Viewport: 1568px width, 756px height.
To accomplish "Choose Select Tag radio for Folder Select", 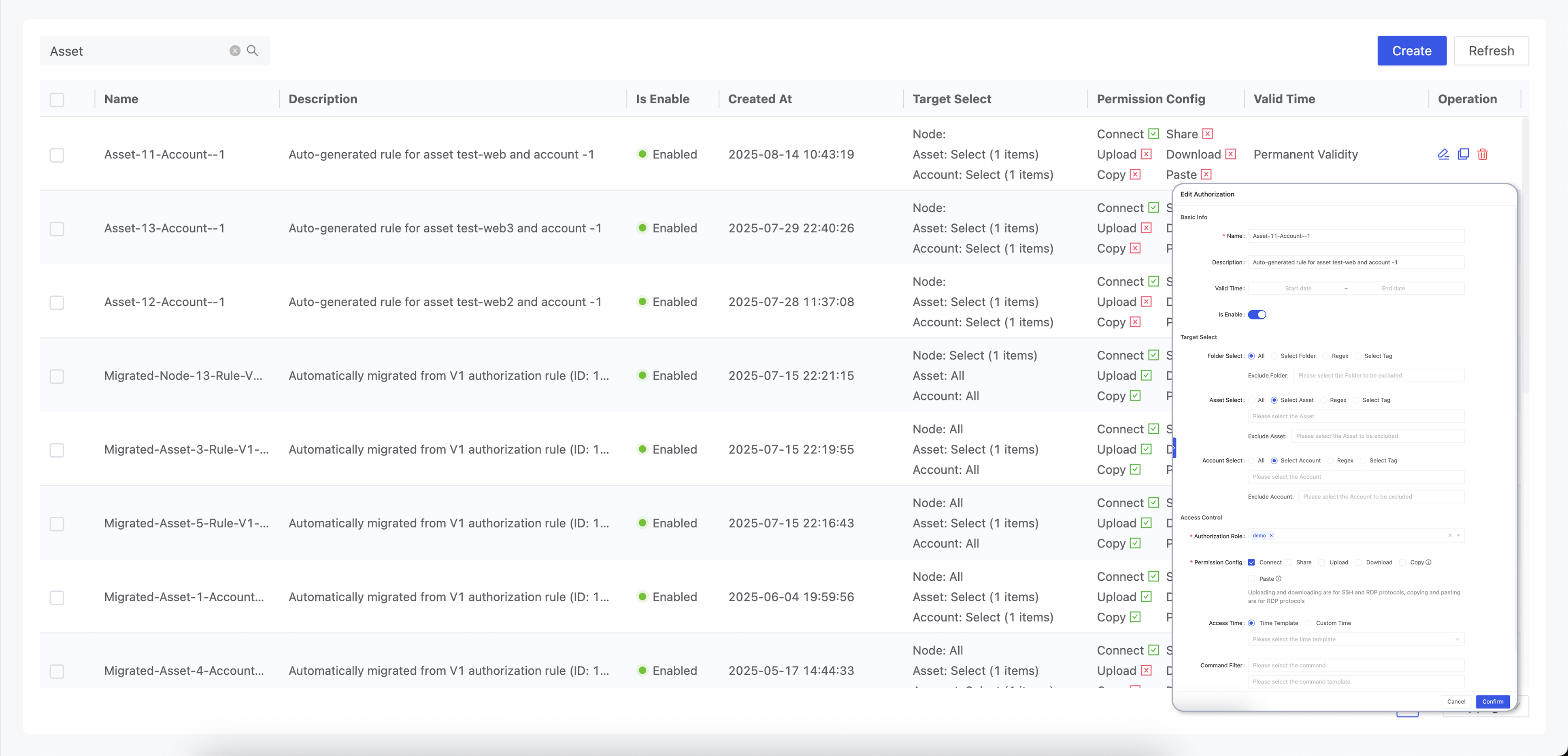I will (x=1358, y=356).
